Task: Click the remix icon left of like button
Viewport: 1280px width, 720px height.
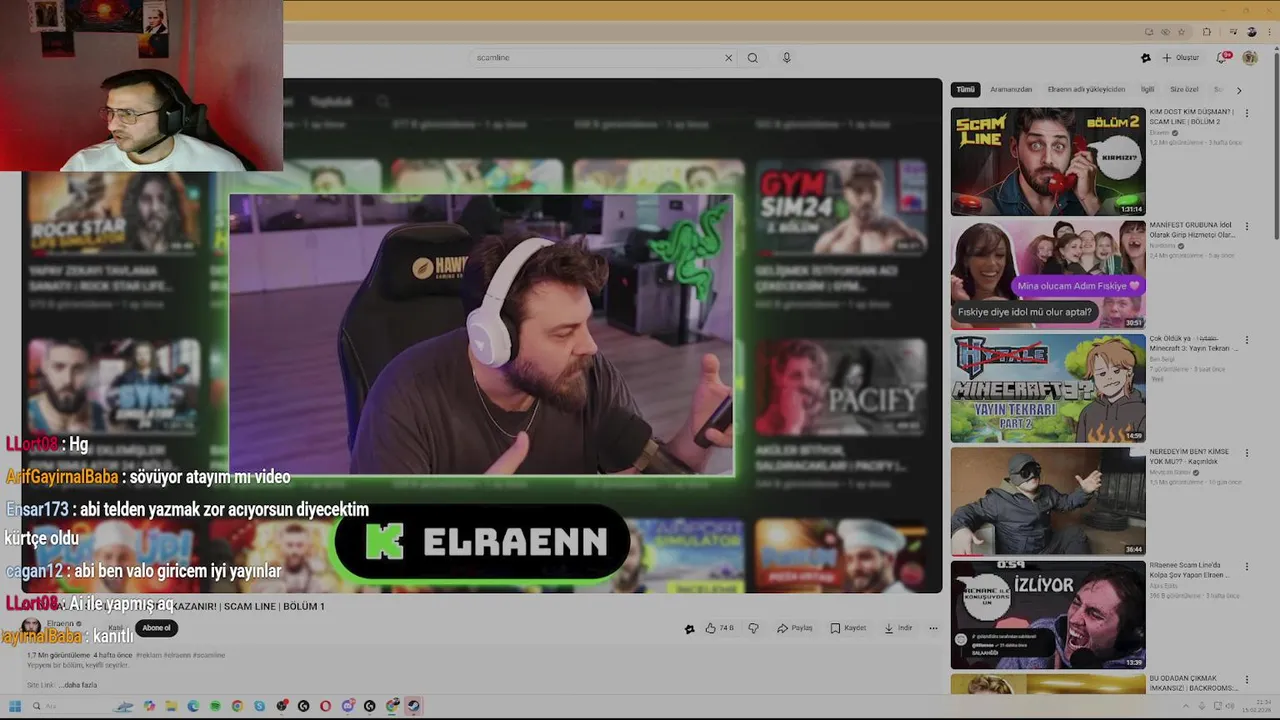Action: (x=689, y=629)
